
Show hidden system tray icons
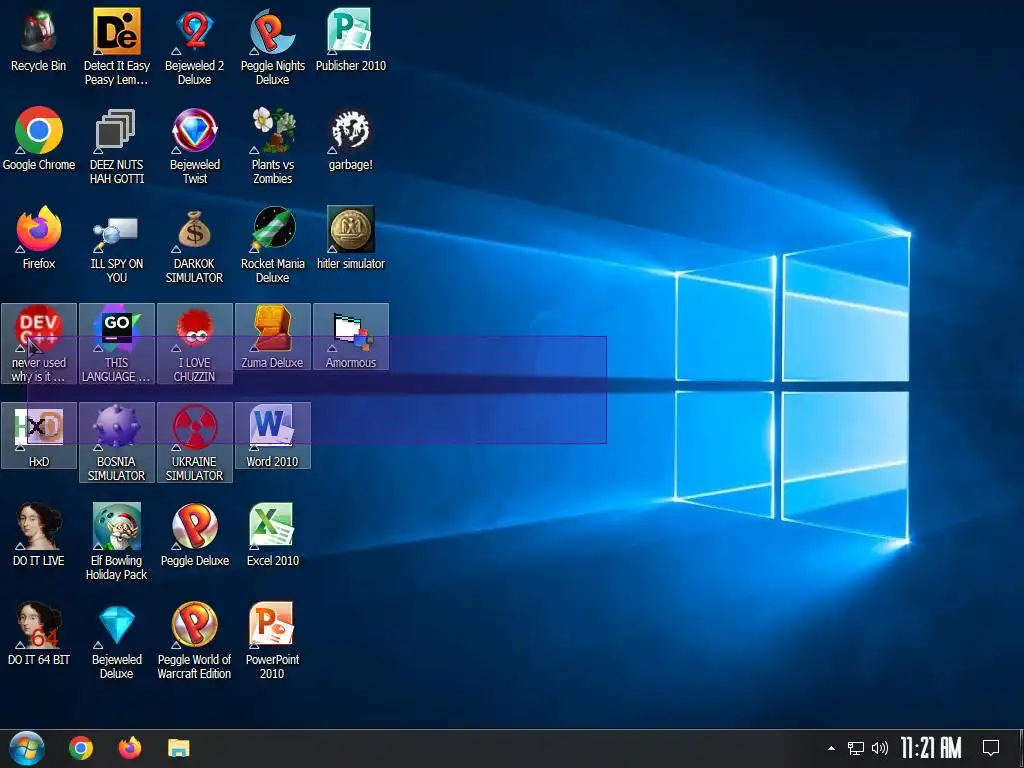click(x=831, y=748)
